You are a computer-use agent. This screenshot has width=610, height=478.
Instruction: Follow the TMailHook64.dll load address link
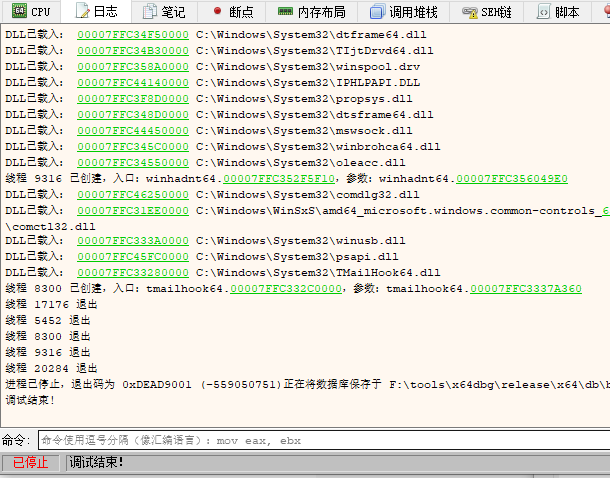[132, 272]
